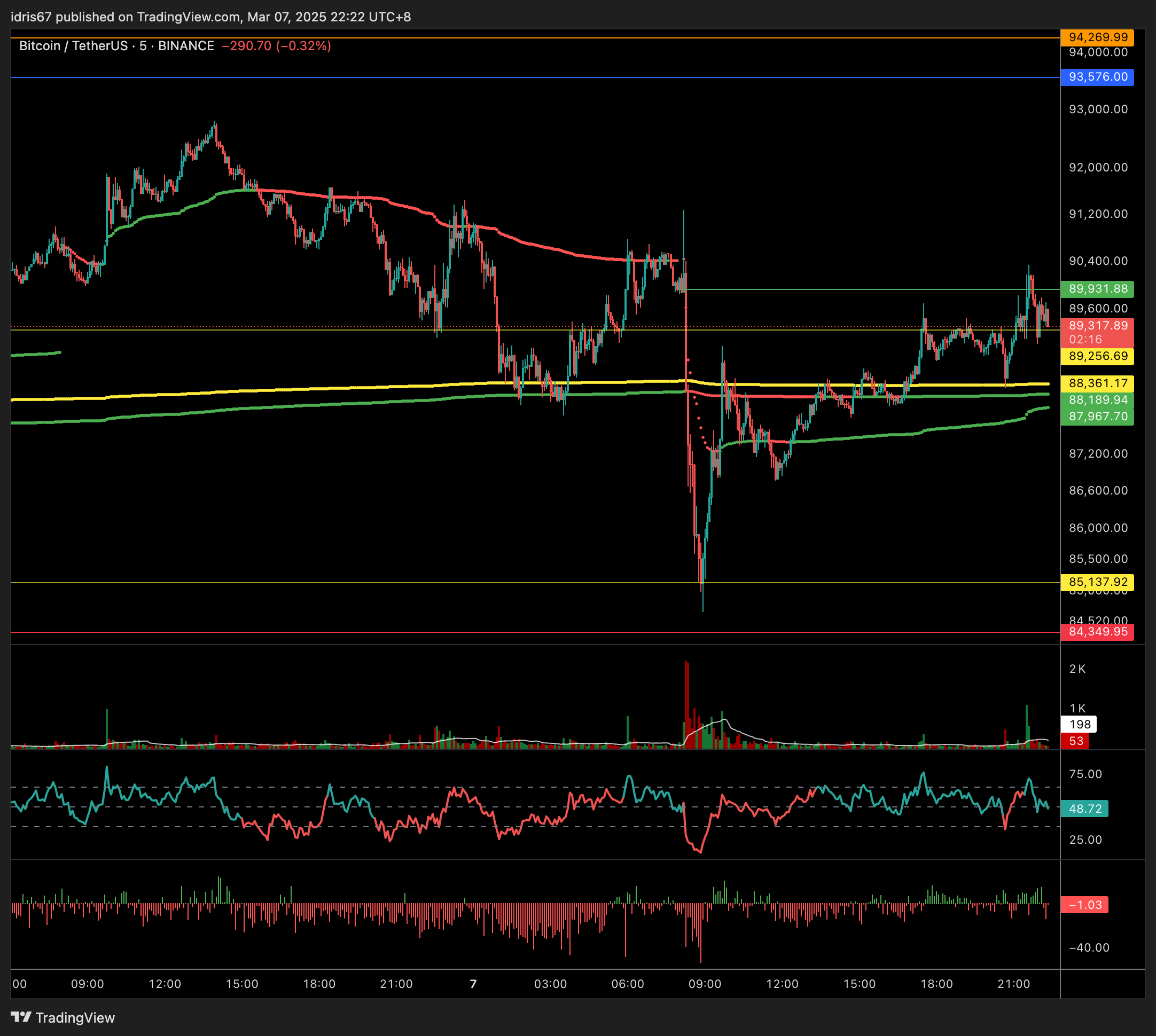Image resolution: width=1156 pixels, height=1036 pixels.
Task: Click the bold 7 date label on time axis
Action: click(x=473, y=984)
